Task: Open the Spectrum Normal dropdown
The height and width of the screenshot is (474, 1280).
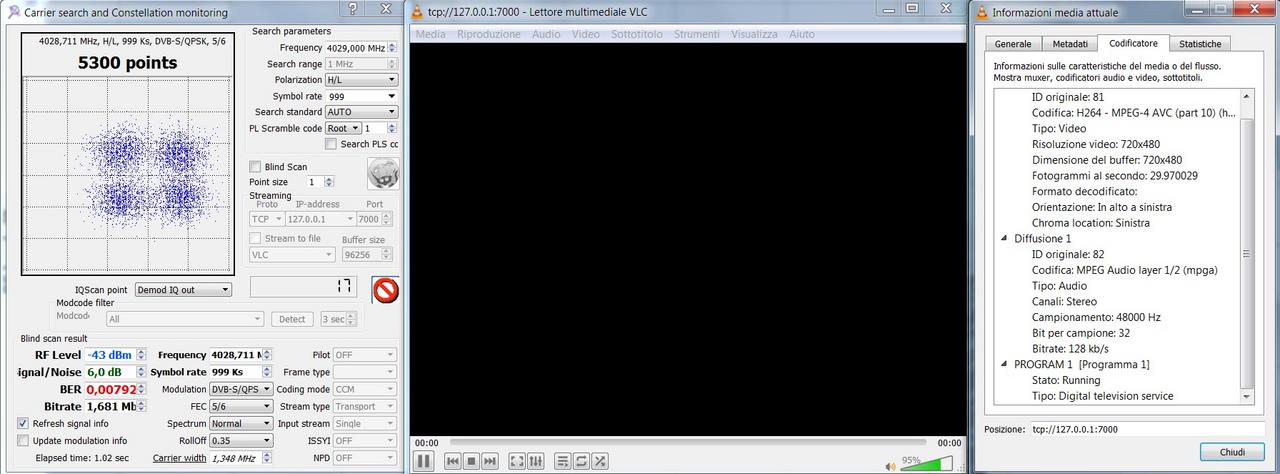Action: 240,423
